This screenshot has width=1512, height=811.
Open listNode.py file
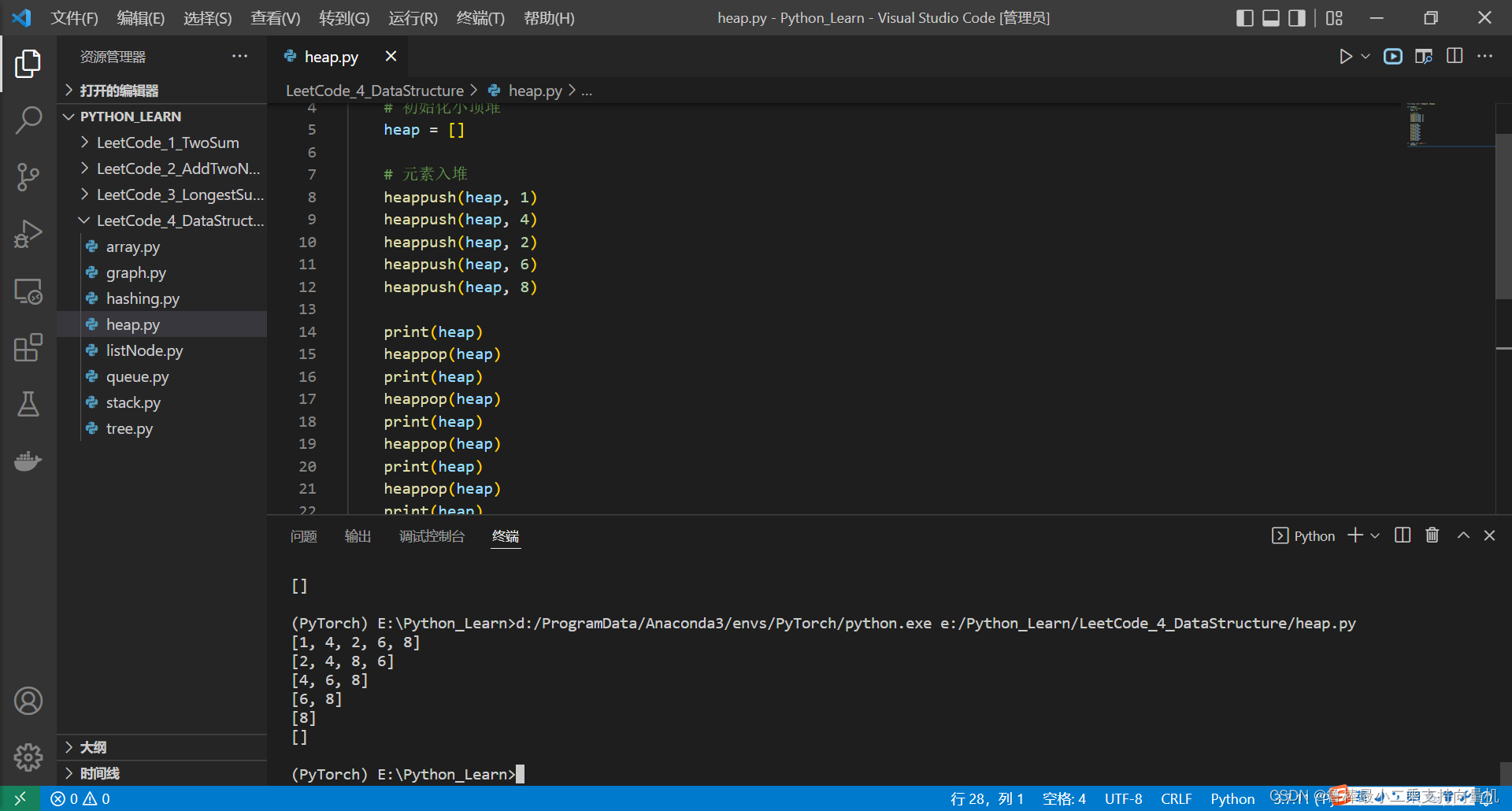point(162,350)
